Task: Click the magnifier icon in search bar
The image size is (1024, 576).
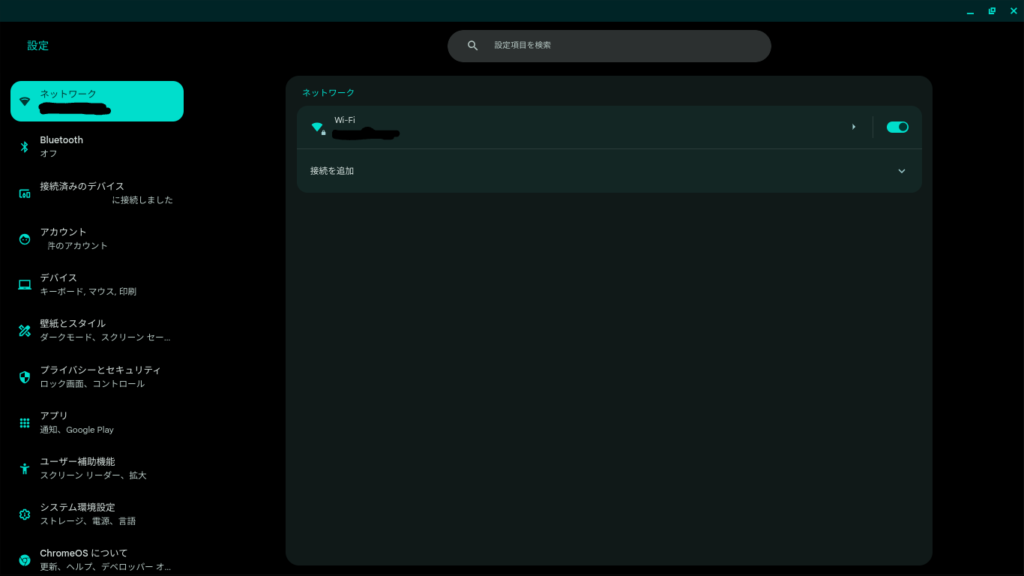Action: [x=473, y=46]
